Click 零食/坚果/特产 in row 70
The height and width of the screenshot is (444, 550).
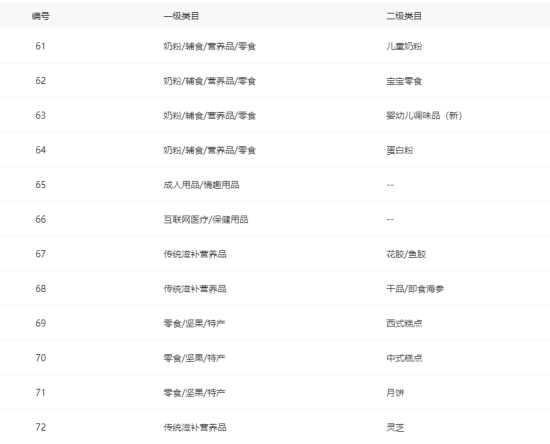[x=194, y=358]
